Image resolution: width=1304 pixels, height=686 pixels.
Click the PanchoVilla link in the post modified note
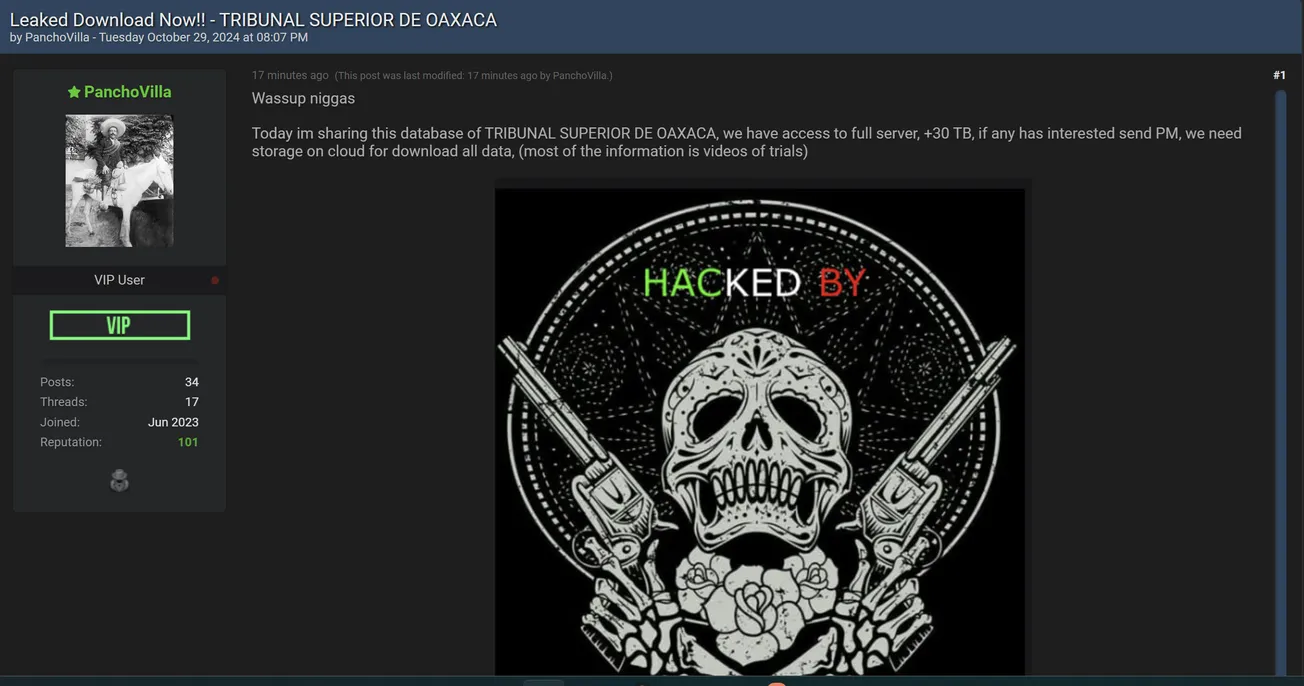coord(580,76)
